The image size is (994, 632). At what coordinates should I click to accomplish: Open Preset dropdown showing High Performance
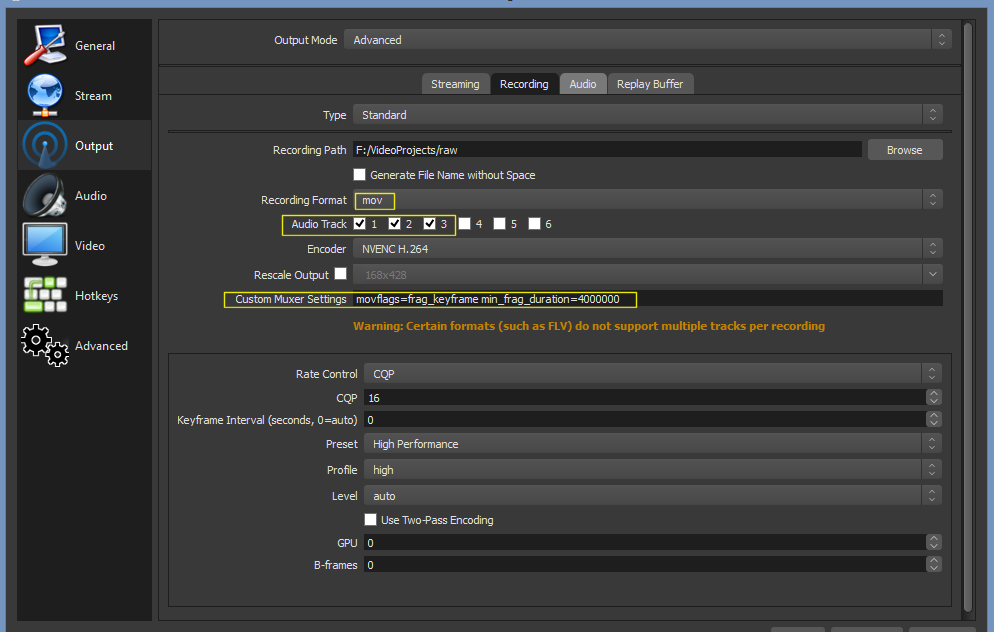(653, 444)
